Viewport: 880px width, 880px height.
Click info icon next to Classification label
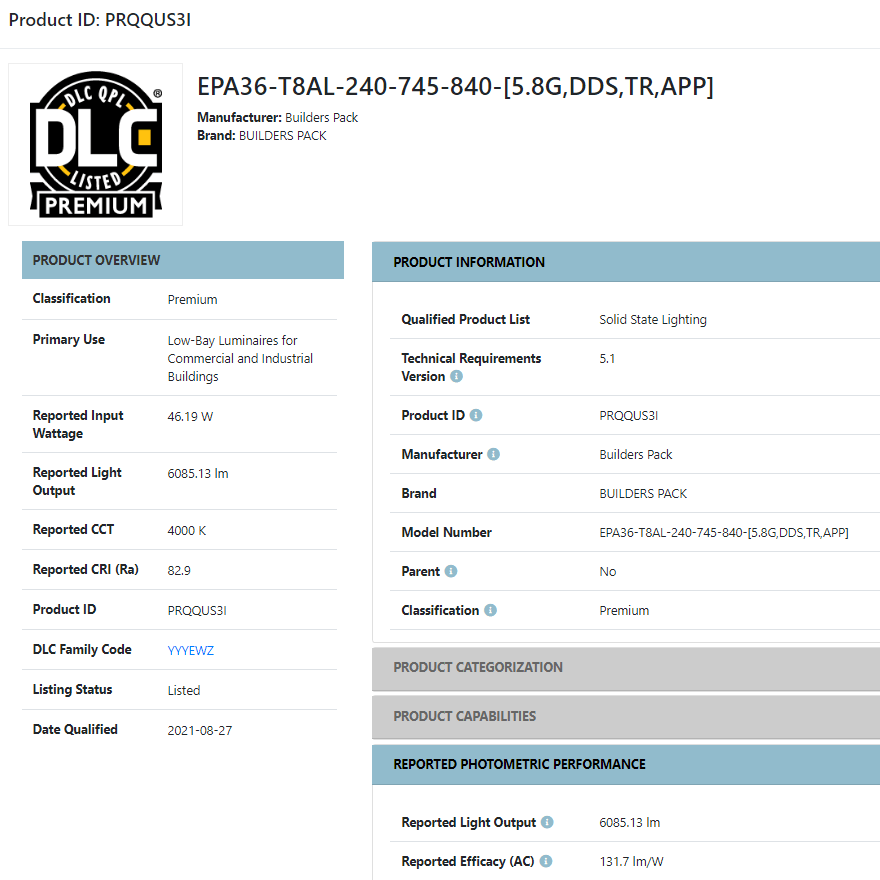491,610
